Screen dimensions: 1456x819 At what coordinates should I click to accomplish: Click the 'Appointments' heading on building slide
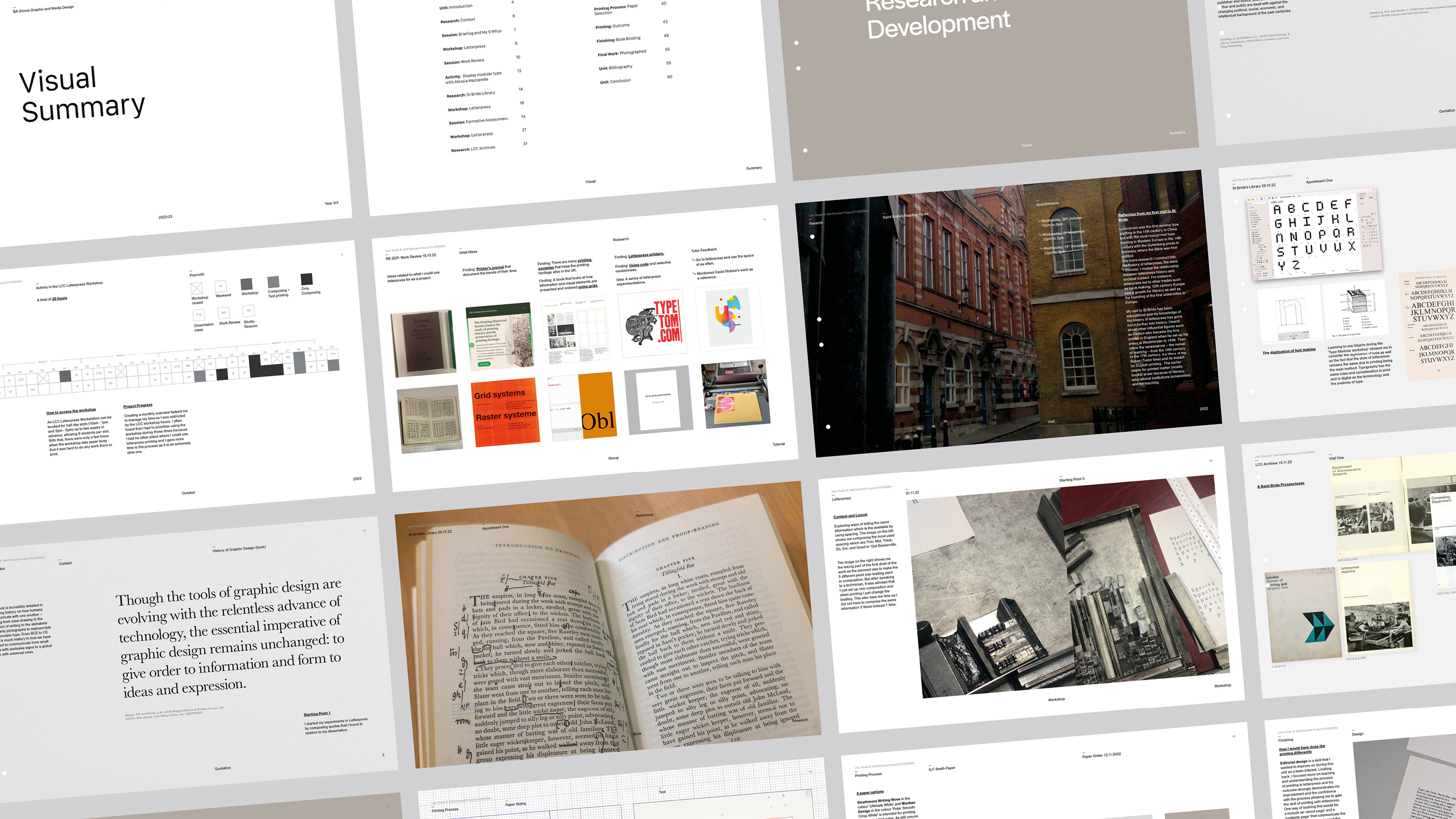tap(1048, 204)
